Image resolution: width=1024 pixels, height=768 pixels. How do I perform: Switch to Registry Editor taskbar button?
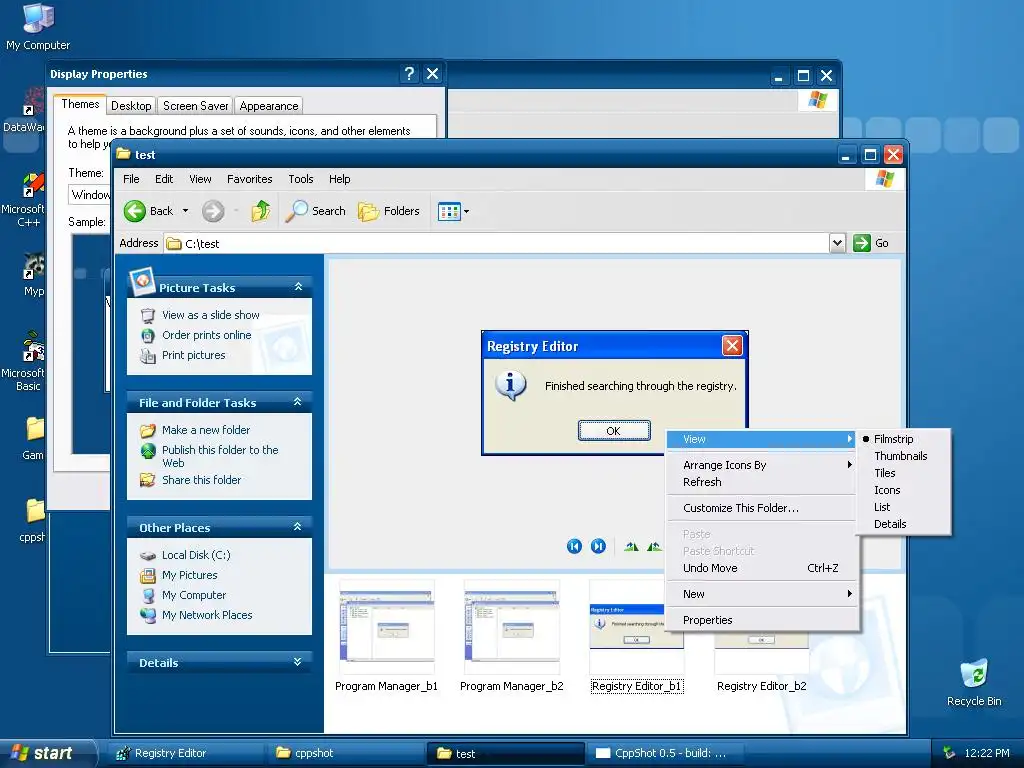tap(185, 754)
